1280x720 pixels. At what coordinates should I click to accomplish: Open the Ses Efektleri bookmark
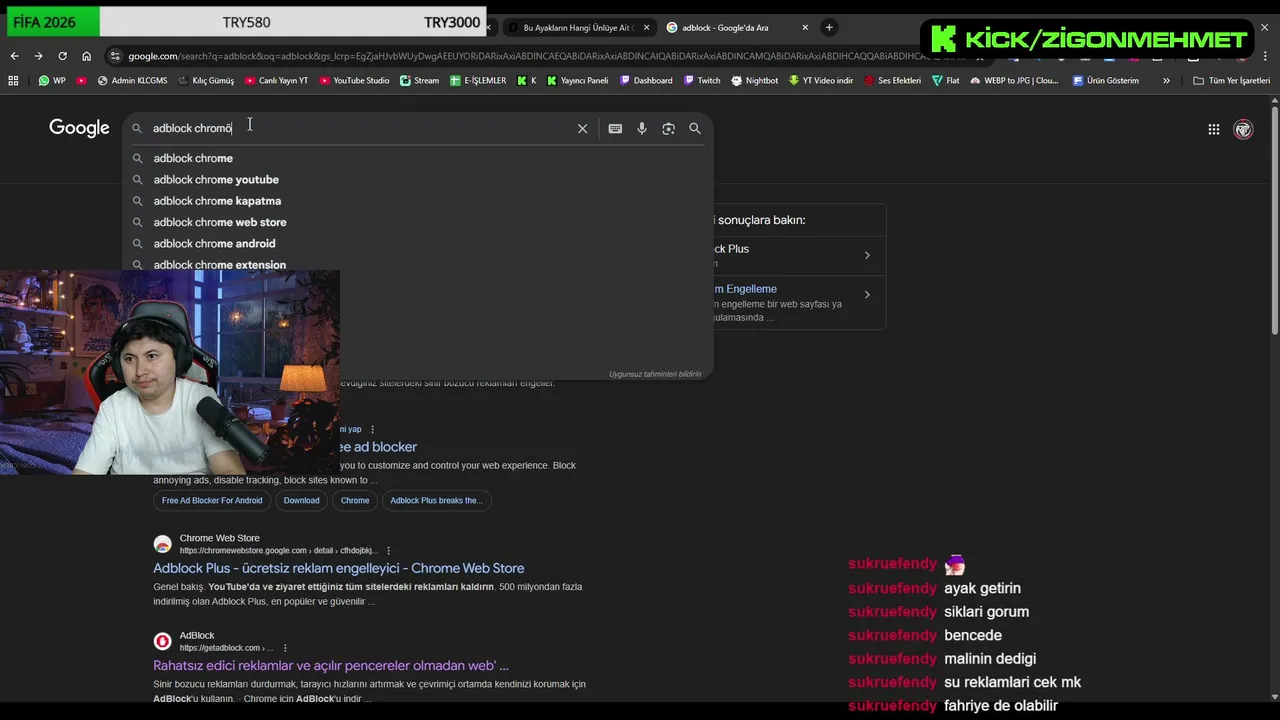(892, 80)
